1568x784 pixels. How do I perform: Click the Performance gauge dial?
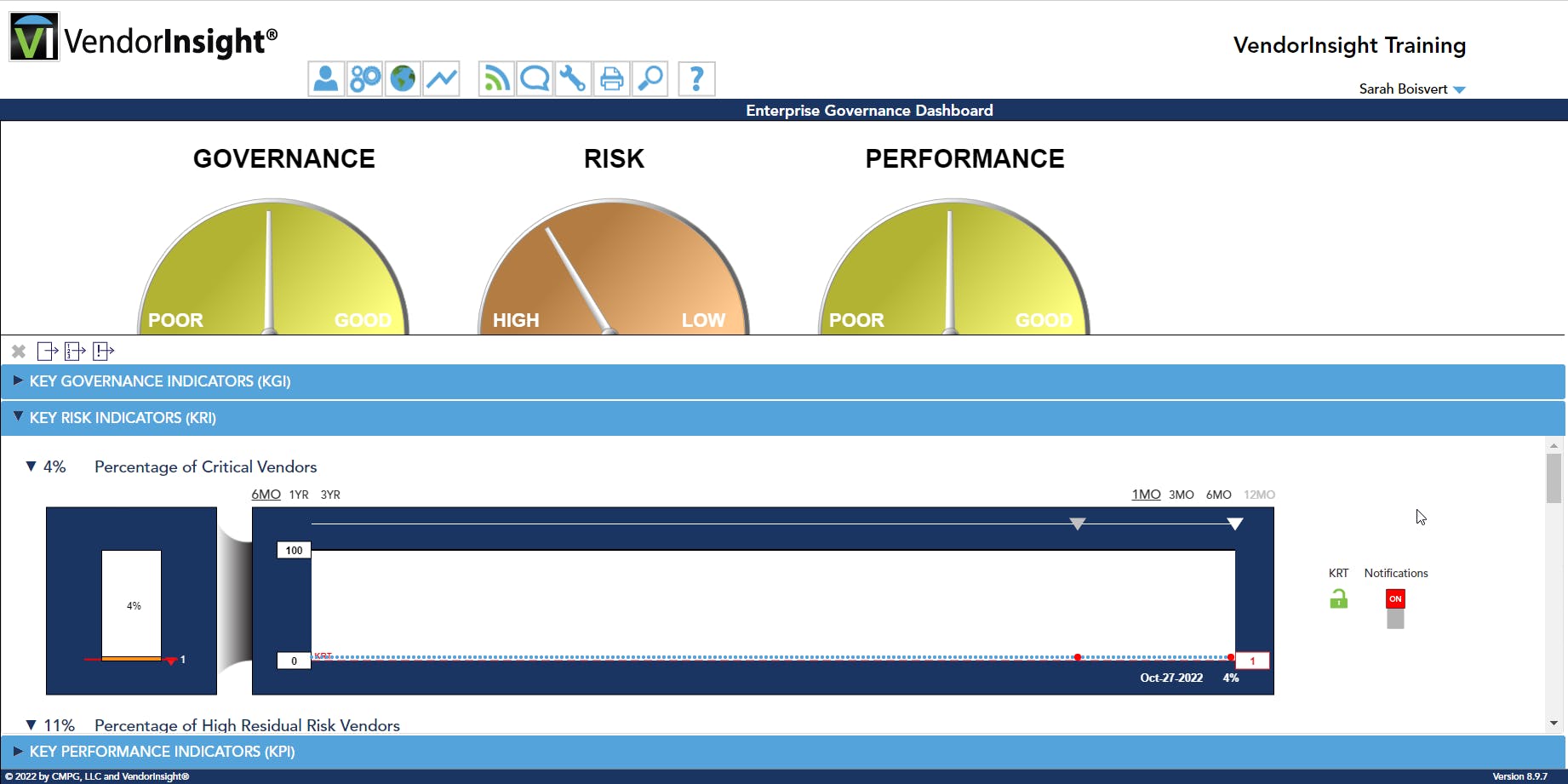953,266
